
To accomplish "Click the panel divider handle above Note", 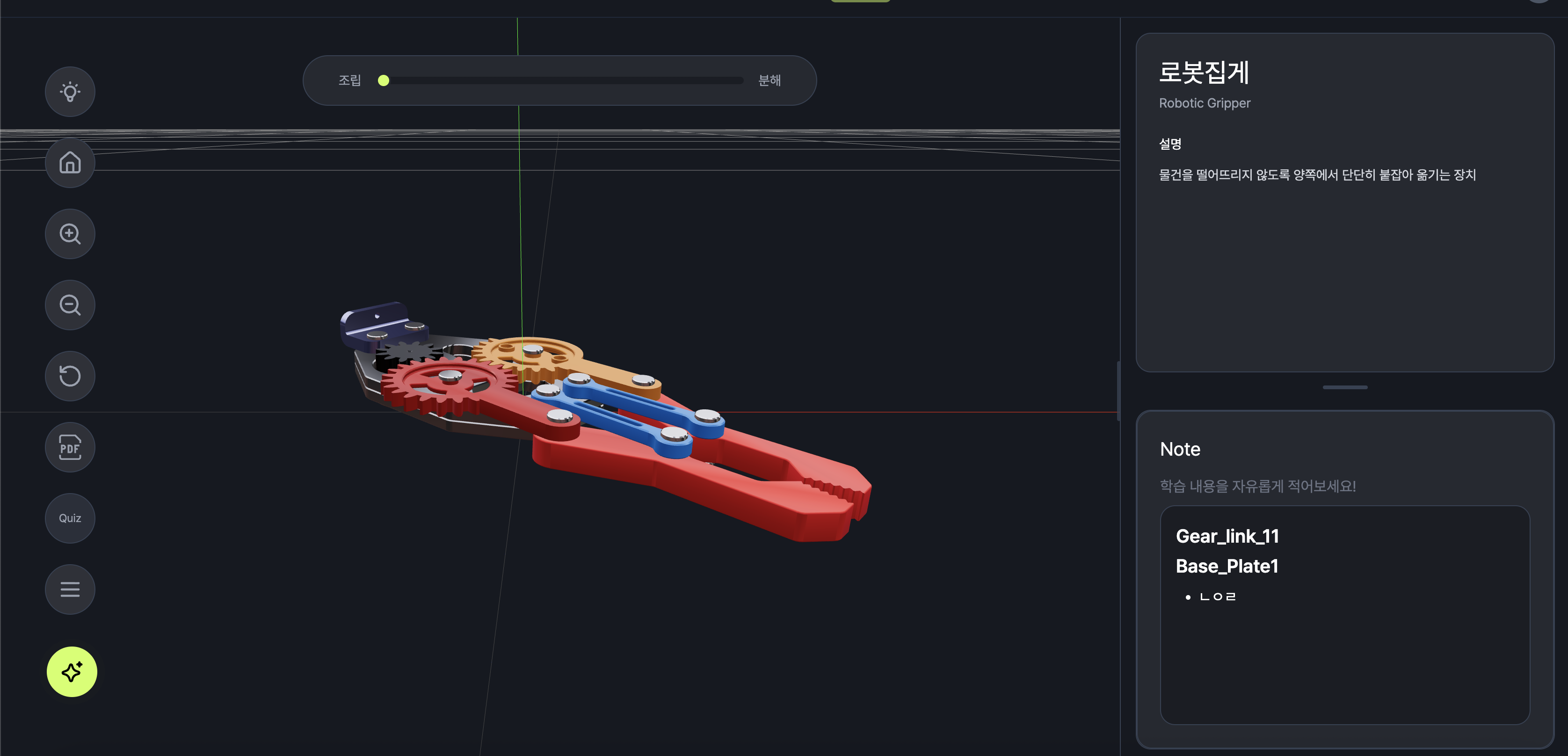I will point(1344,387).
